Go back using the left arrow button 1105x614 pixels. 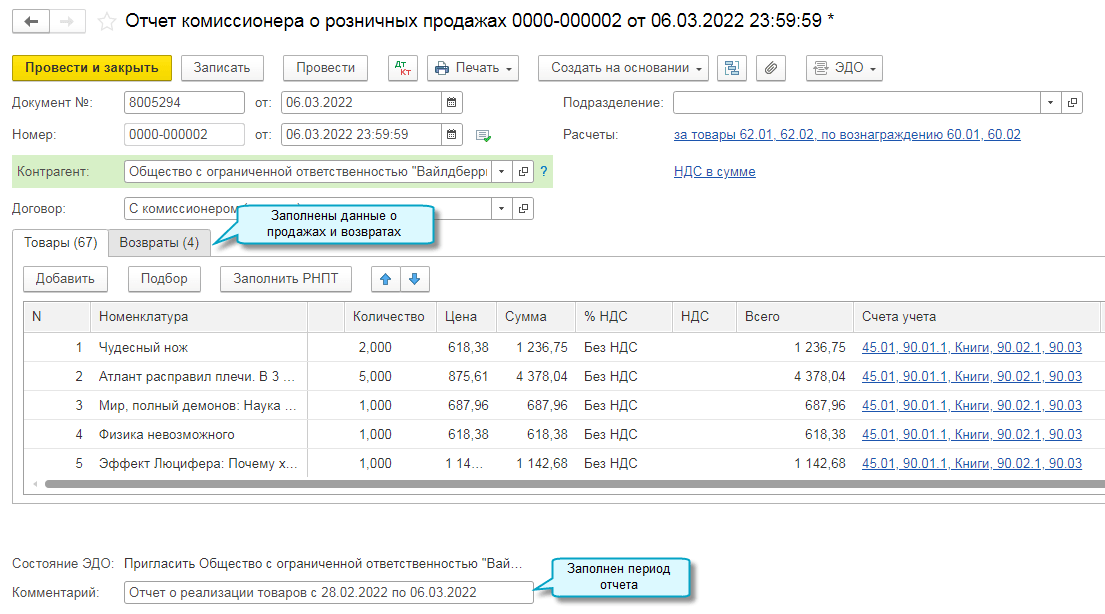click(x=31, y=21)
